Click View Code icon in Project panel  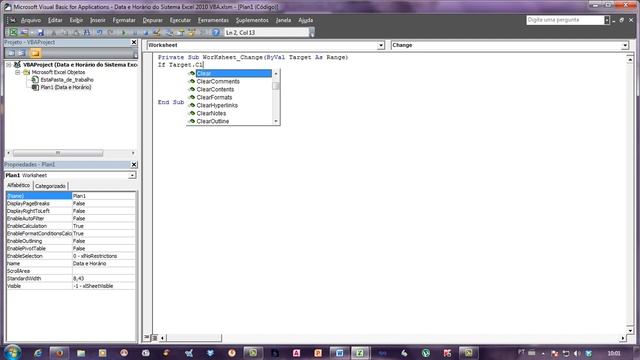click(x=11, y=53)
